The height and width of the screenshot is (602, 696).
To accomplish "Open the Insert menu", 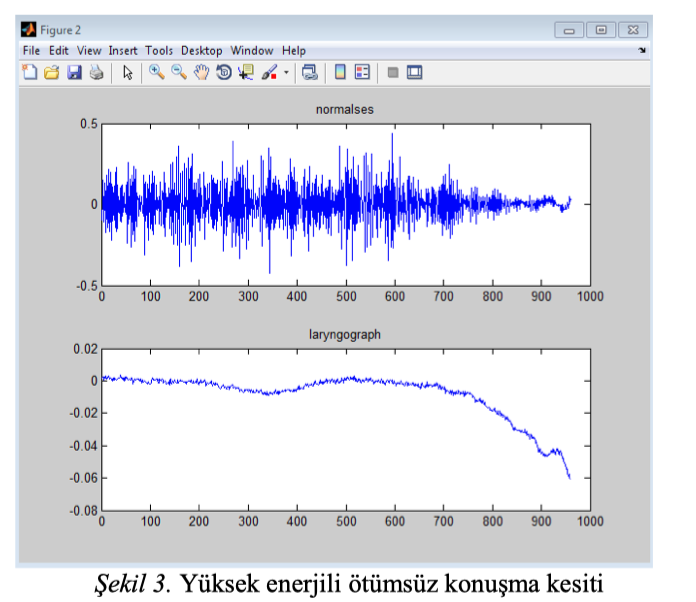I will 123,50.
